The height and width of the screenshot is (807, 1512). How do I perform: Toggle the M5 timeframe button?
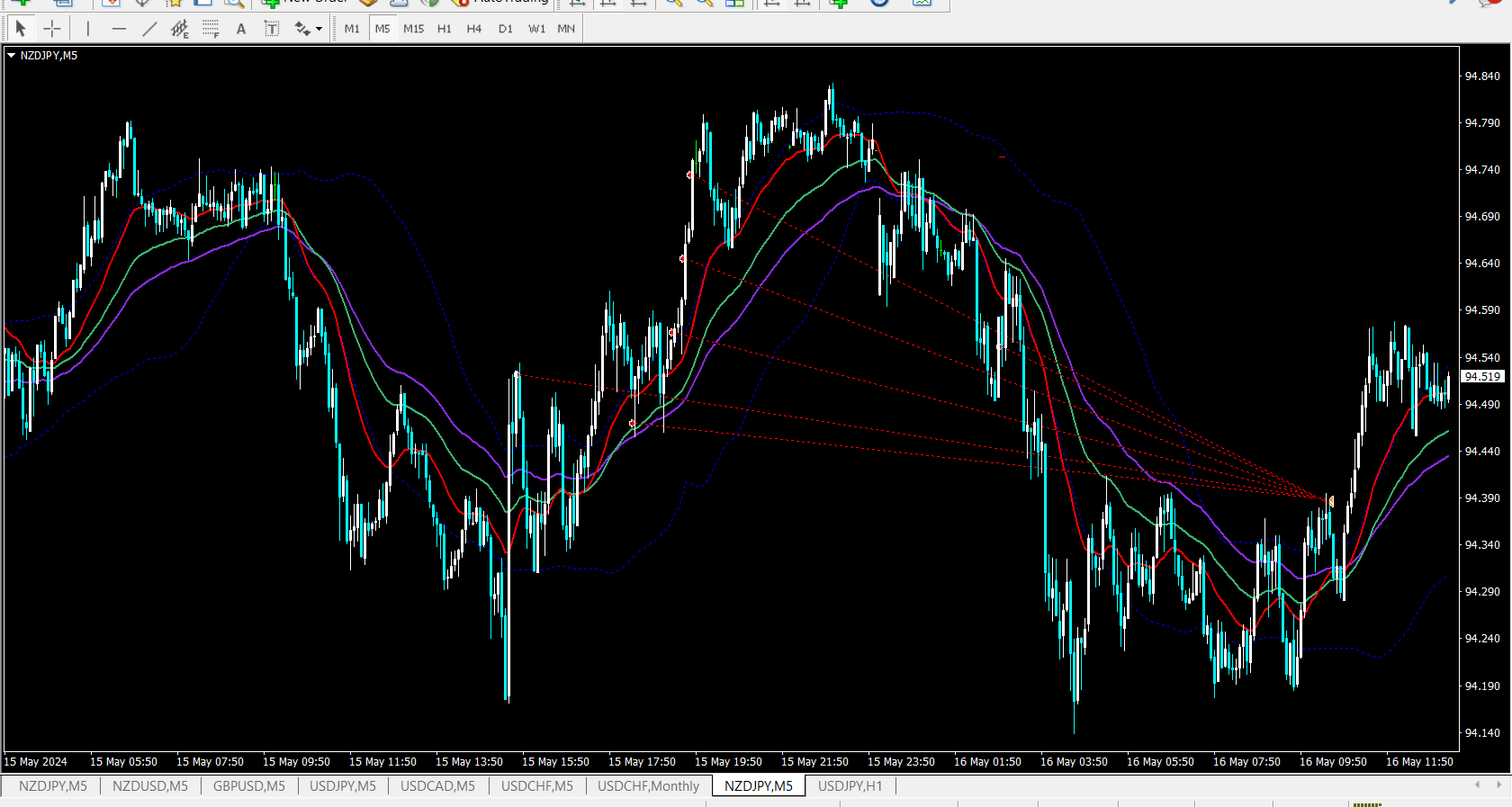pyautogui.click(x=382, y=29)
